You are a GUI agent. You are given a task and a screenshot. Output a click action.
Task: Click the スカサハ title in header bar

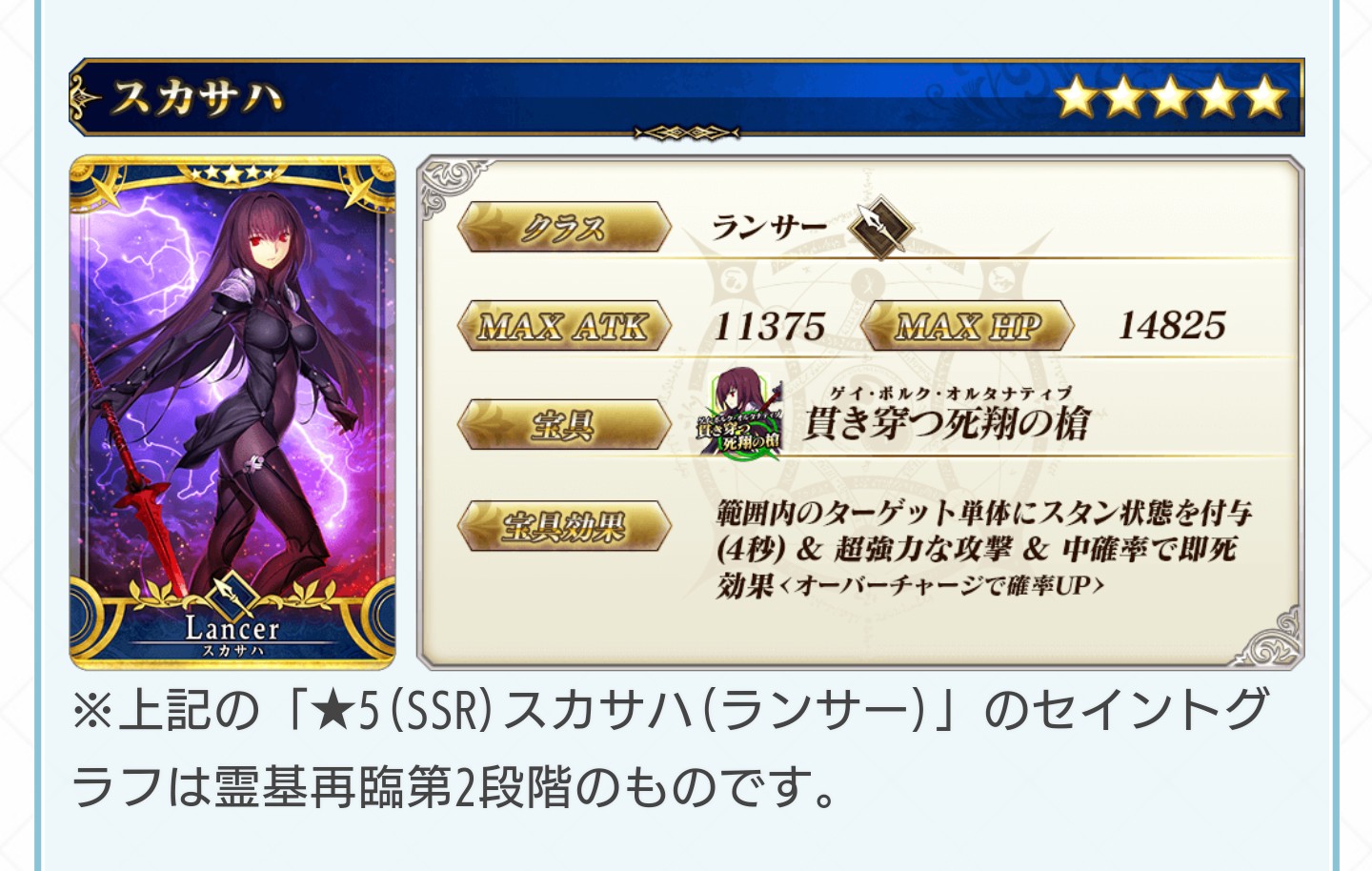[196, 97]
